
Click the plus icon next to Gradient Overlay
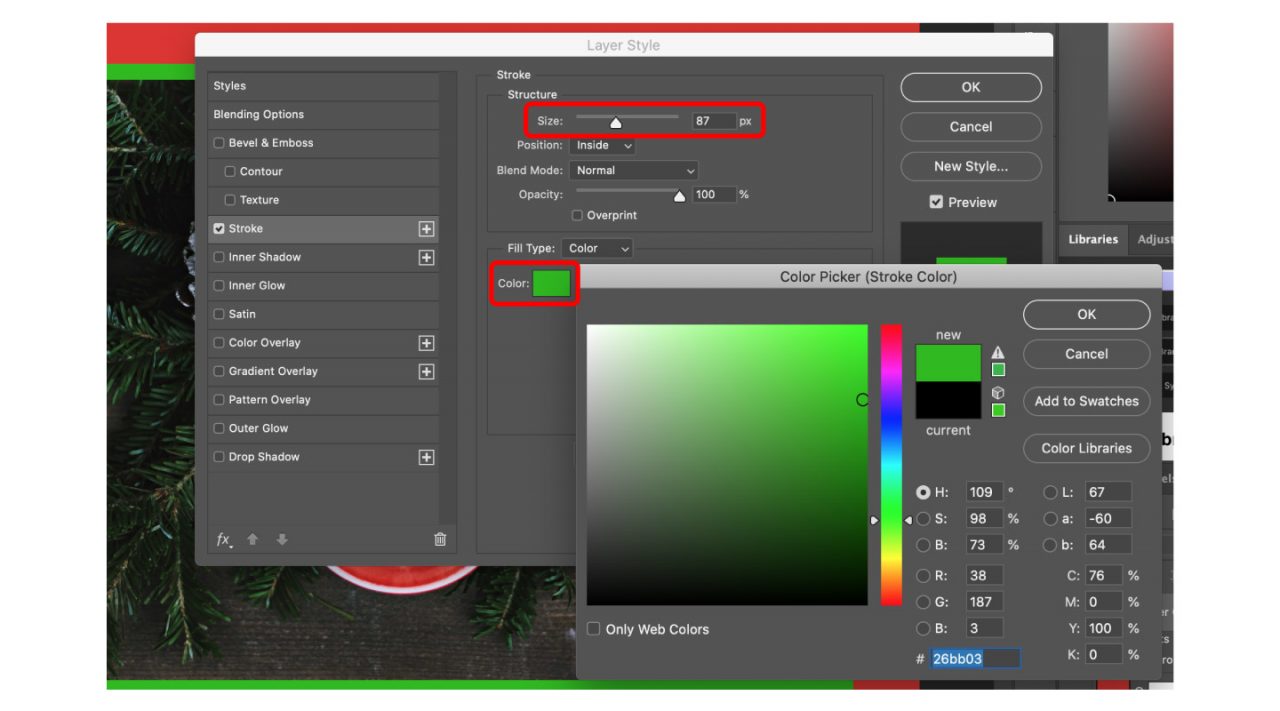(426, 371)
